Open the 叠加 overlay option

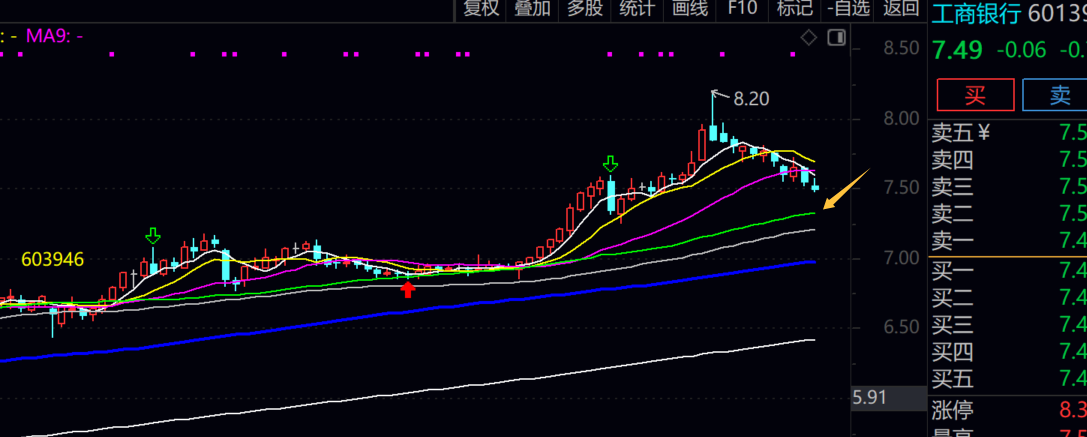pyautogui.click(x=532, y=9)
